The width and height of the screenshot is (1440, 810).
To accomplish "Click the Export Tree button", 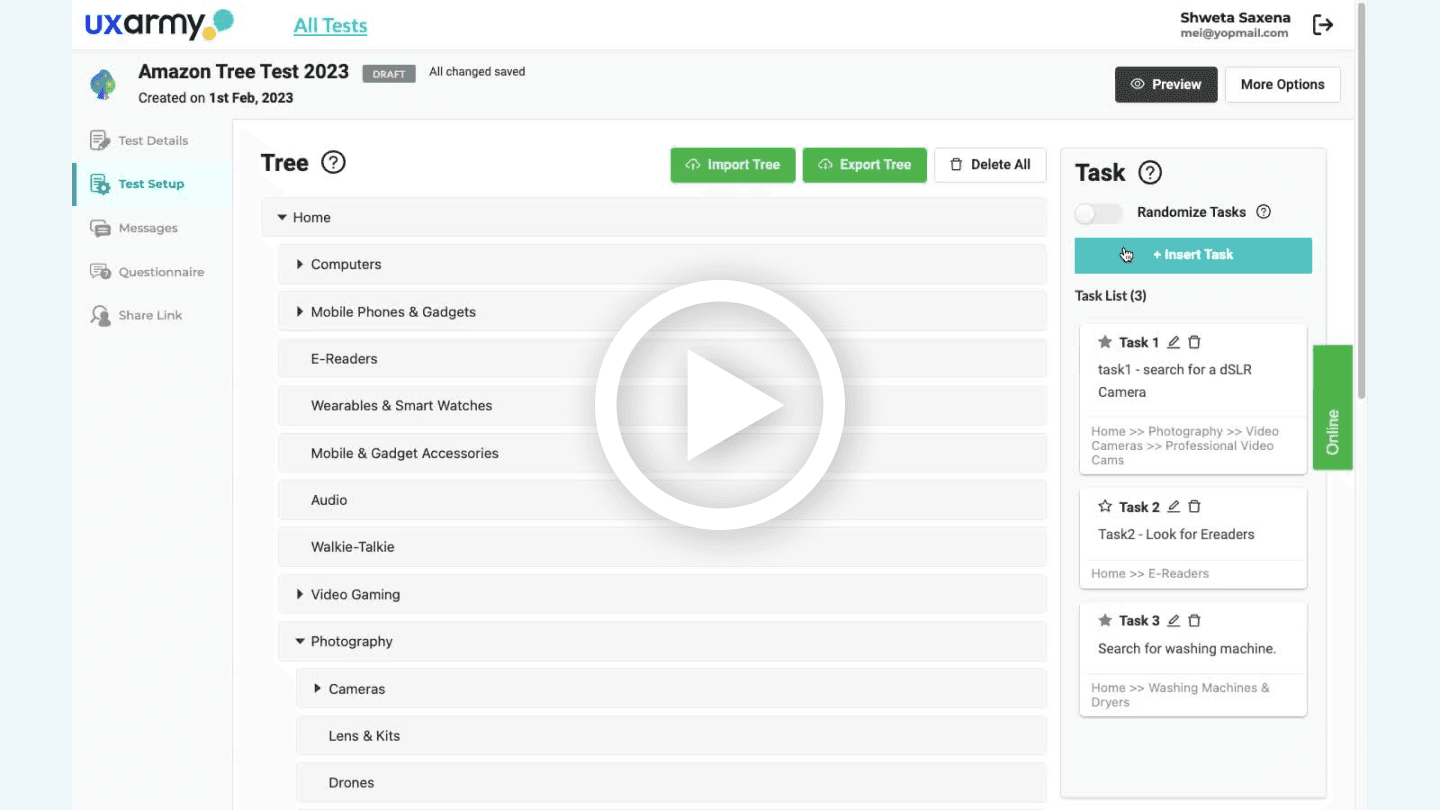I will 865,165.
